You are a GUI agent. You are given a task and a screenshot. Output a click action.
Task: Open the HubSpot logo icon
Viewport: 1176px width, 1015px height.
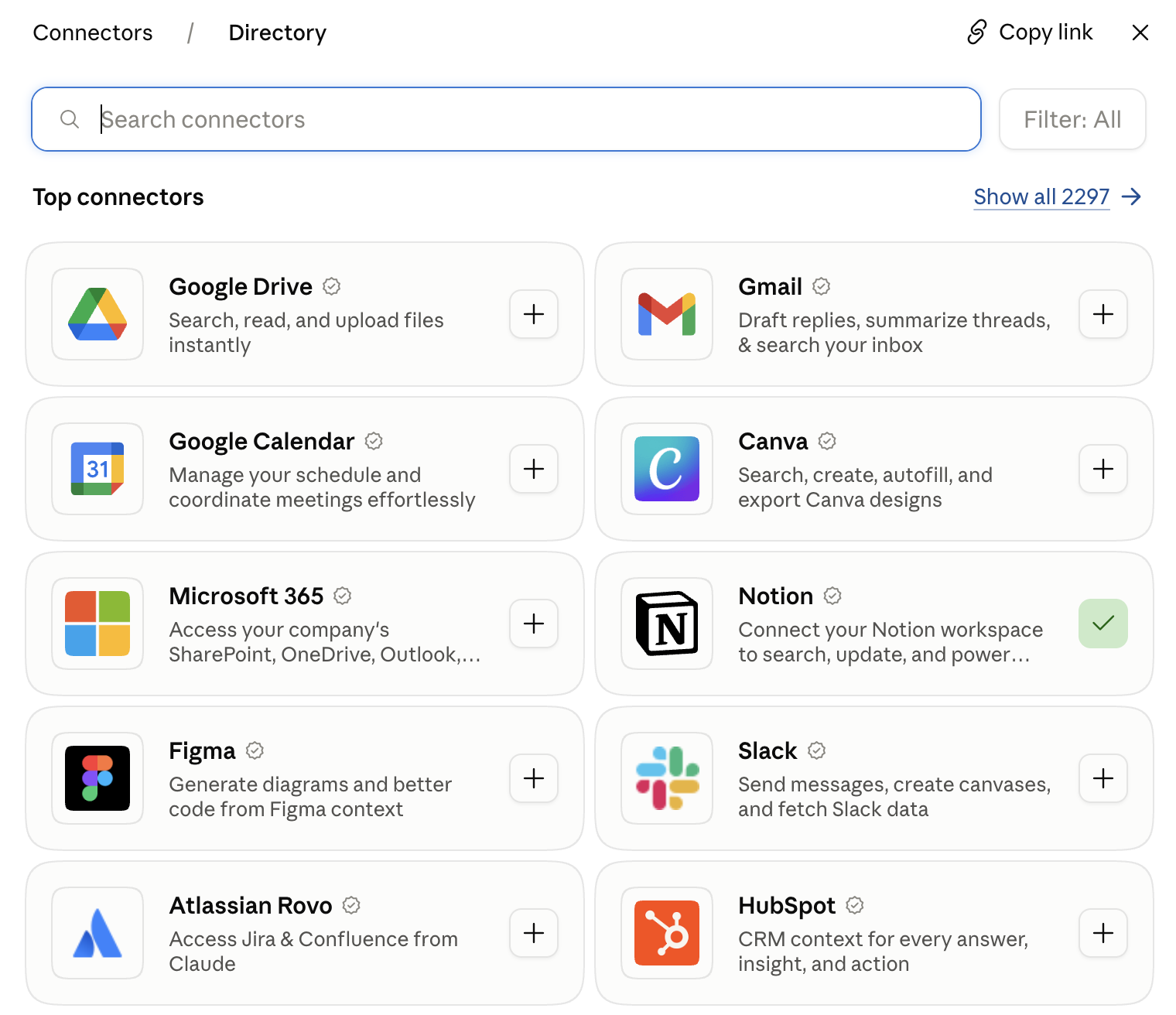(667, 933)
